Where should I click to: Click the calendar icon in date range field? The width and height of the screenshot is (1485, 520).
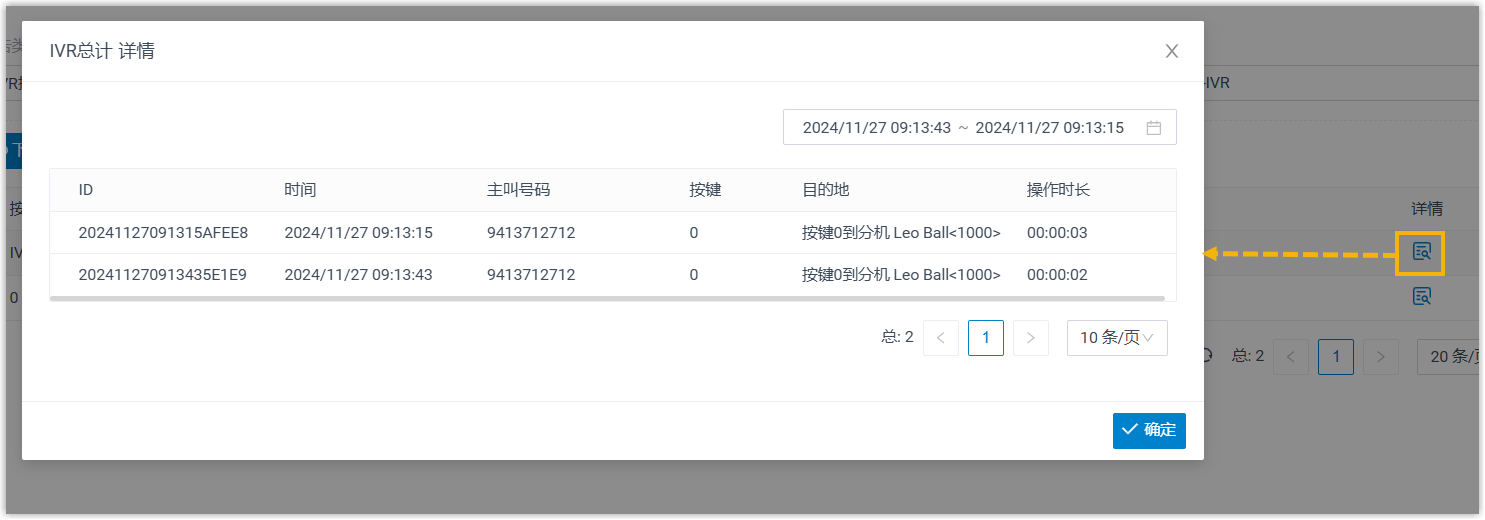pos(1153,128)
